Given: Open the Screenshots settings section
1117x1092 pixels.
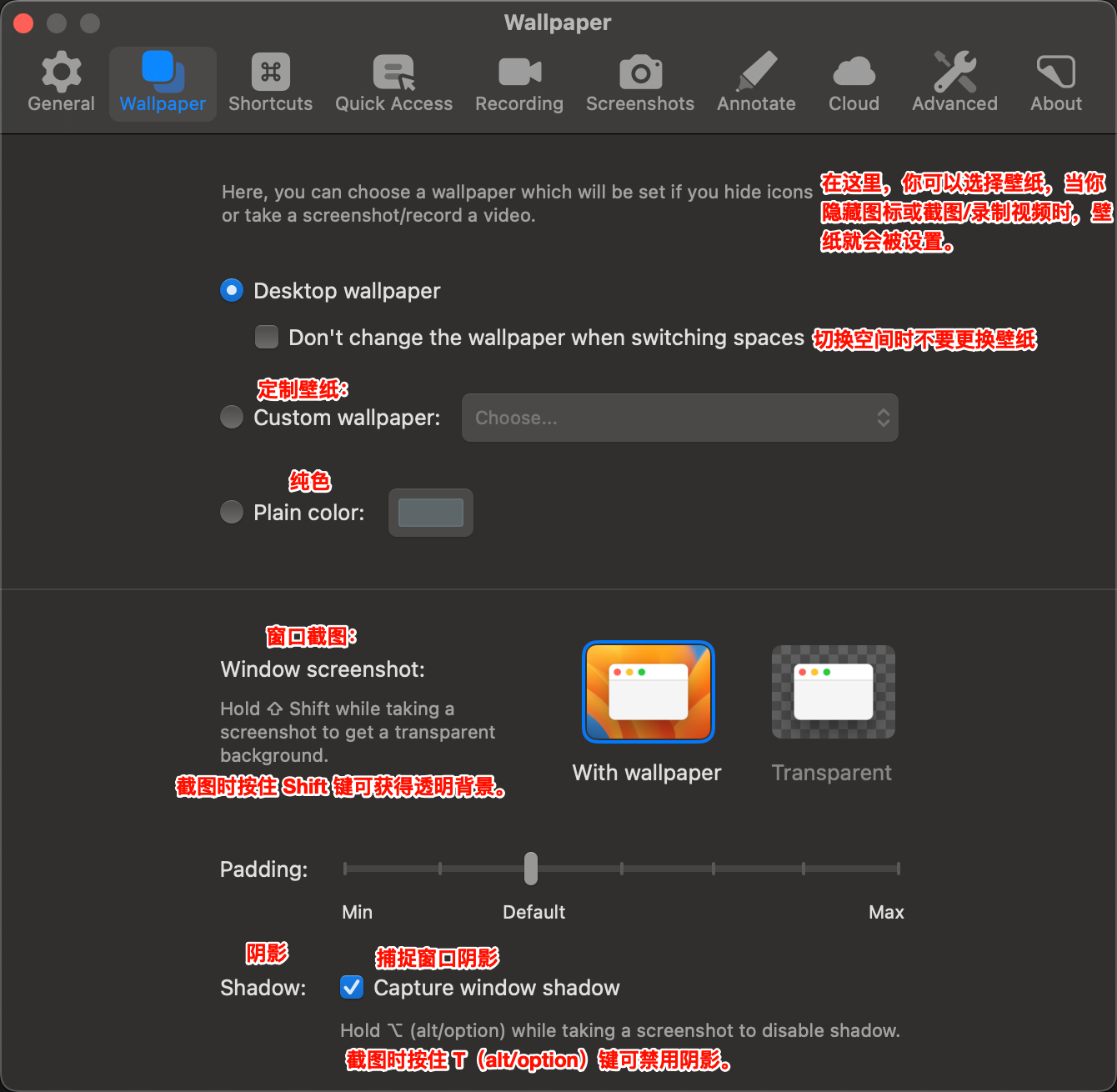Looking at the screenshot, I should click(x=640, y=79).
